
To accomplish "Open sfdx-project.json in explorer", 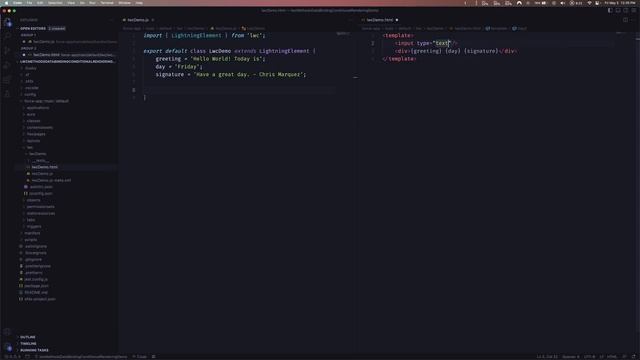I will pos(40,299).
